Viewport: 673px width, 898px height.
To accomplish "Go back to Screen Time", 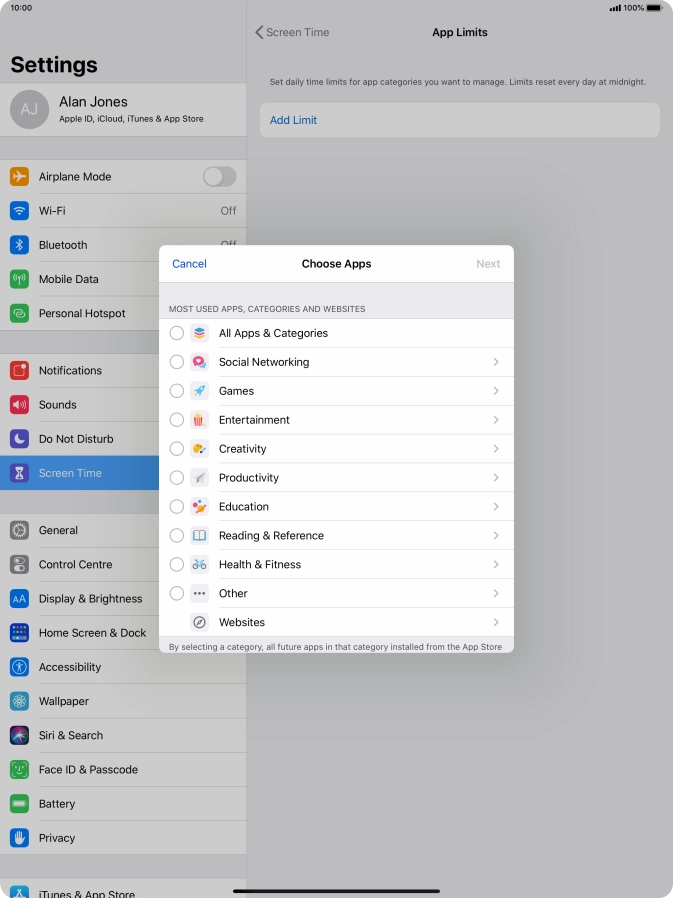I will coord(292,32).
